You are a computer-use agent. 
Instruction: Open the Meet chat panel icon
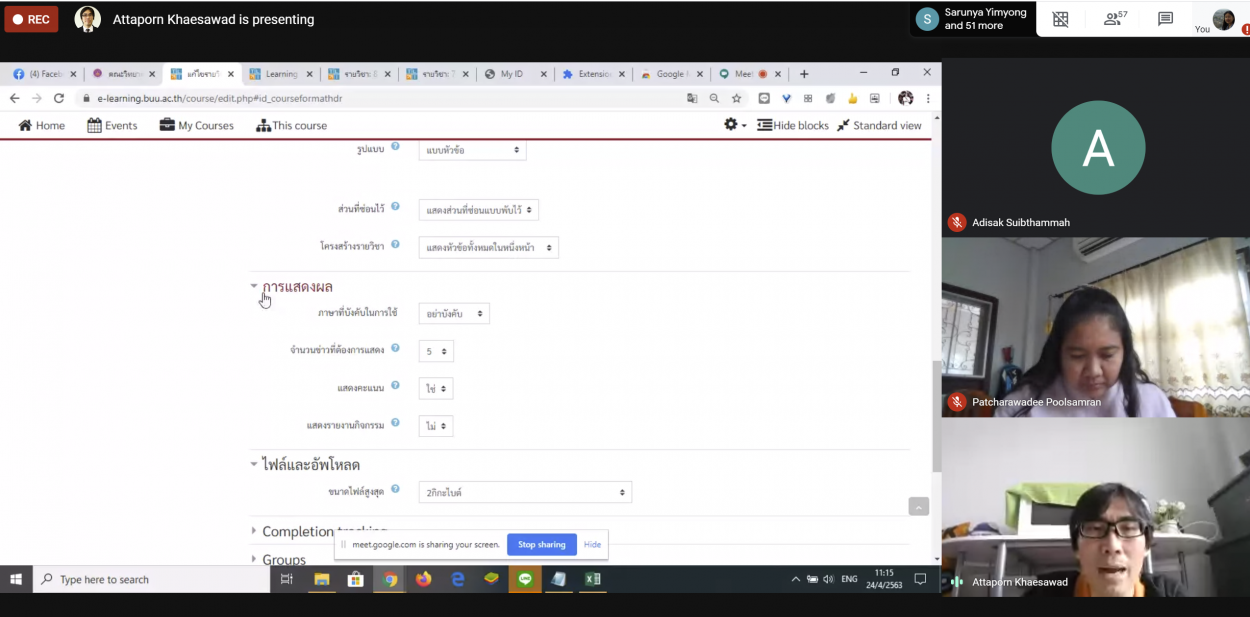pos(1165,19)
